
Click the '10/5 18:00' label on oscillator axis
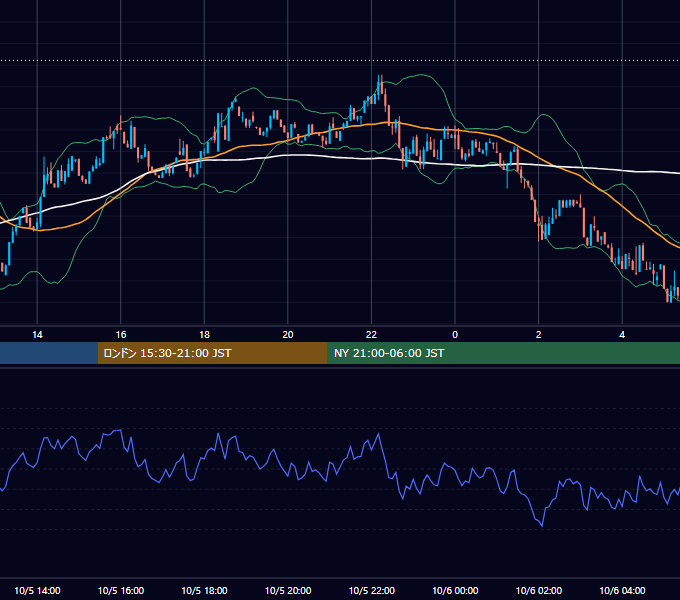point(204,590)
